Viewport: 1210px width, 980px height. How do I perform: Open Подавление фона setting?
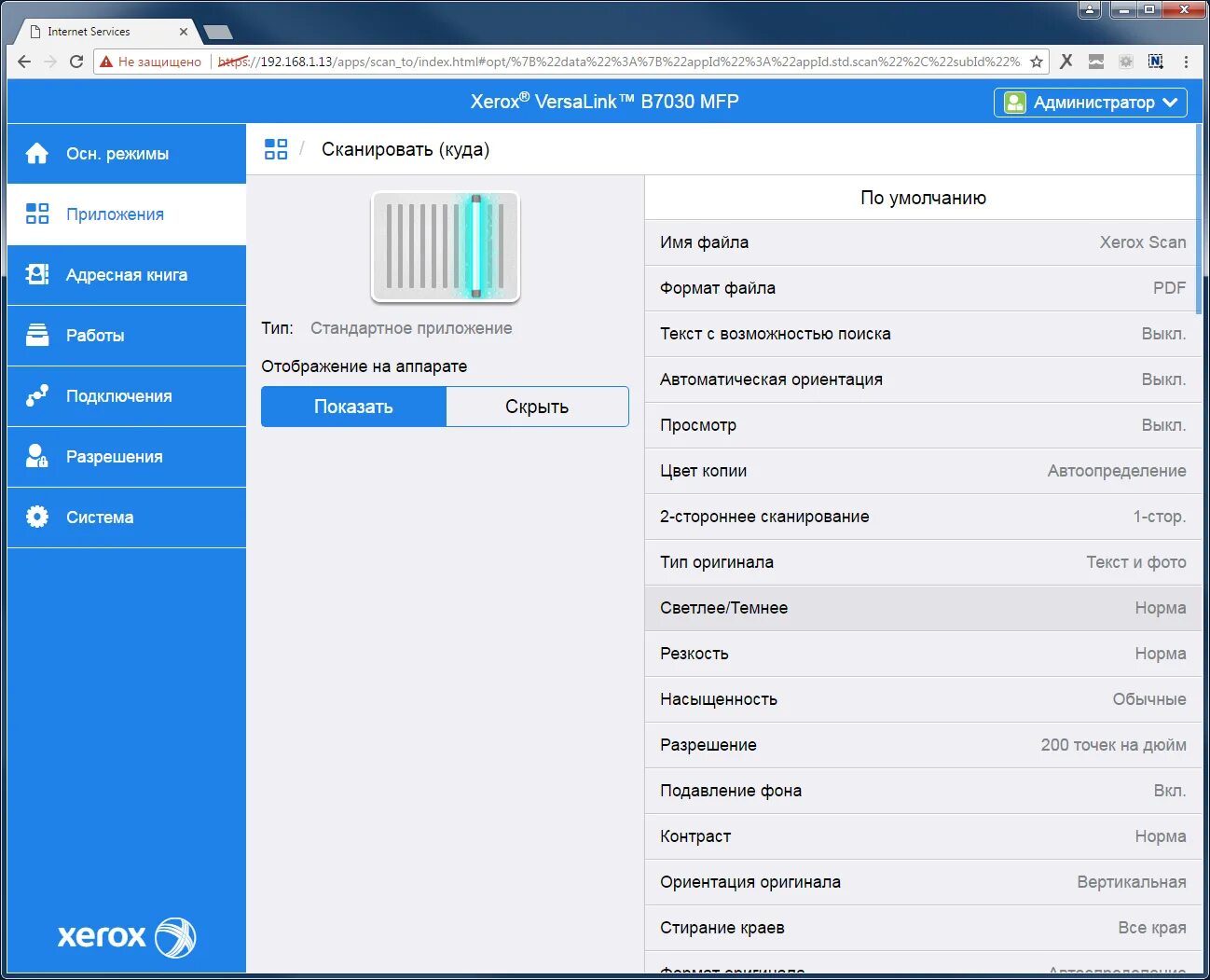pyautogui.click(x=923, y=791)
